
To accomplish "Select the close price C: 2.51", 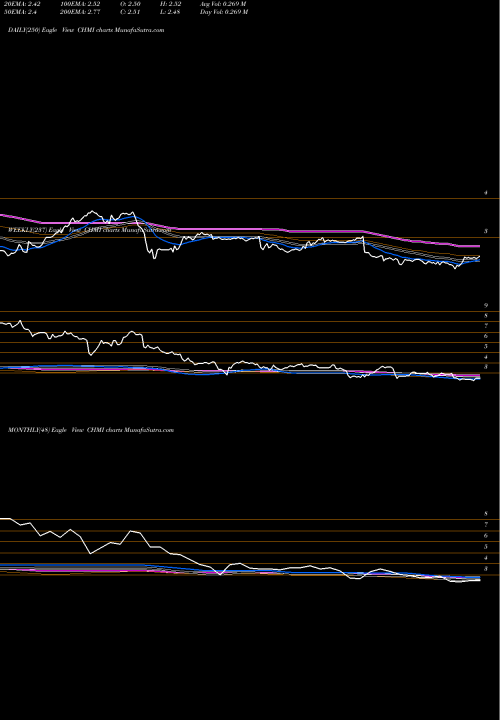I will (x=131, y=12).
